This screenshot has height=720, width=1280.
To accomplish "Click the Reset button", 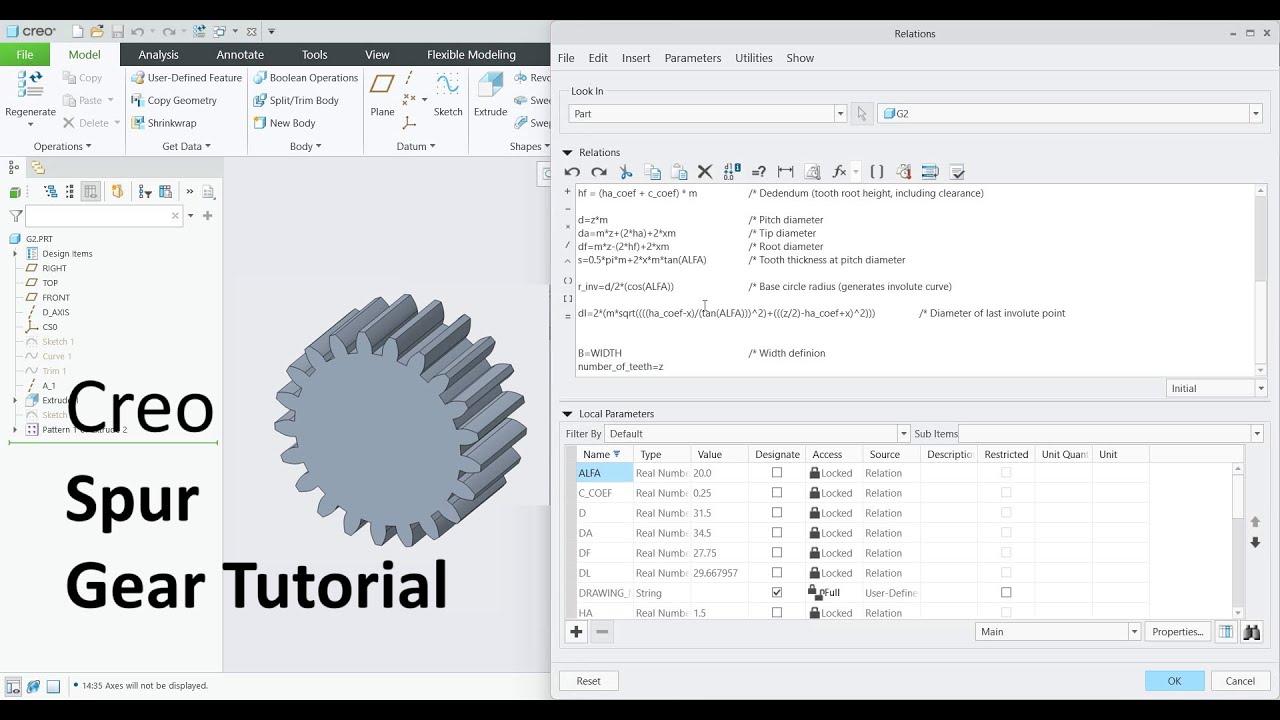I will pos(589,681).
